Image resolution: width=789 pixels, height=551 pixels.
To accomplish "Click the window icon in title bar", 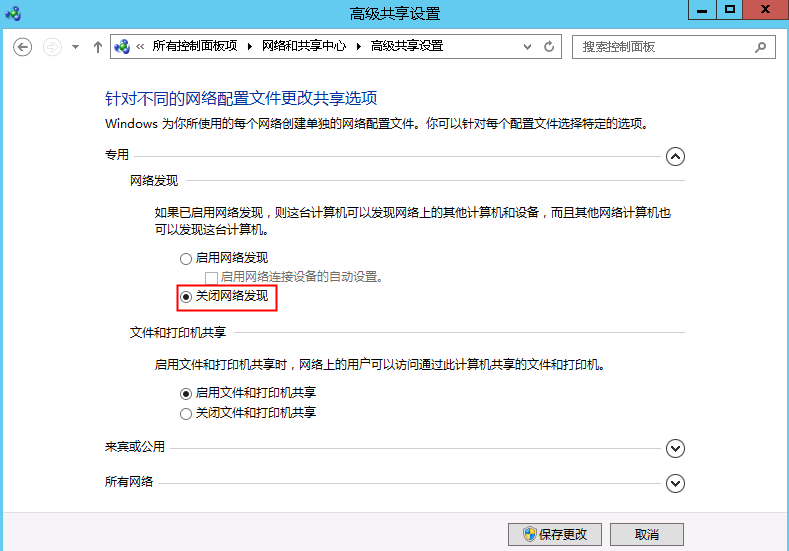I will [x=13, y=12].
